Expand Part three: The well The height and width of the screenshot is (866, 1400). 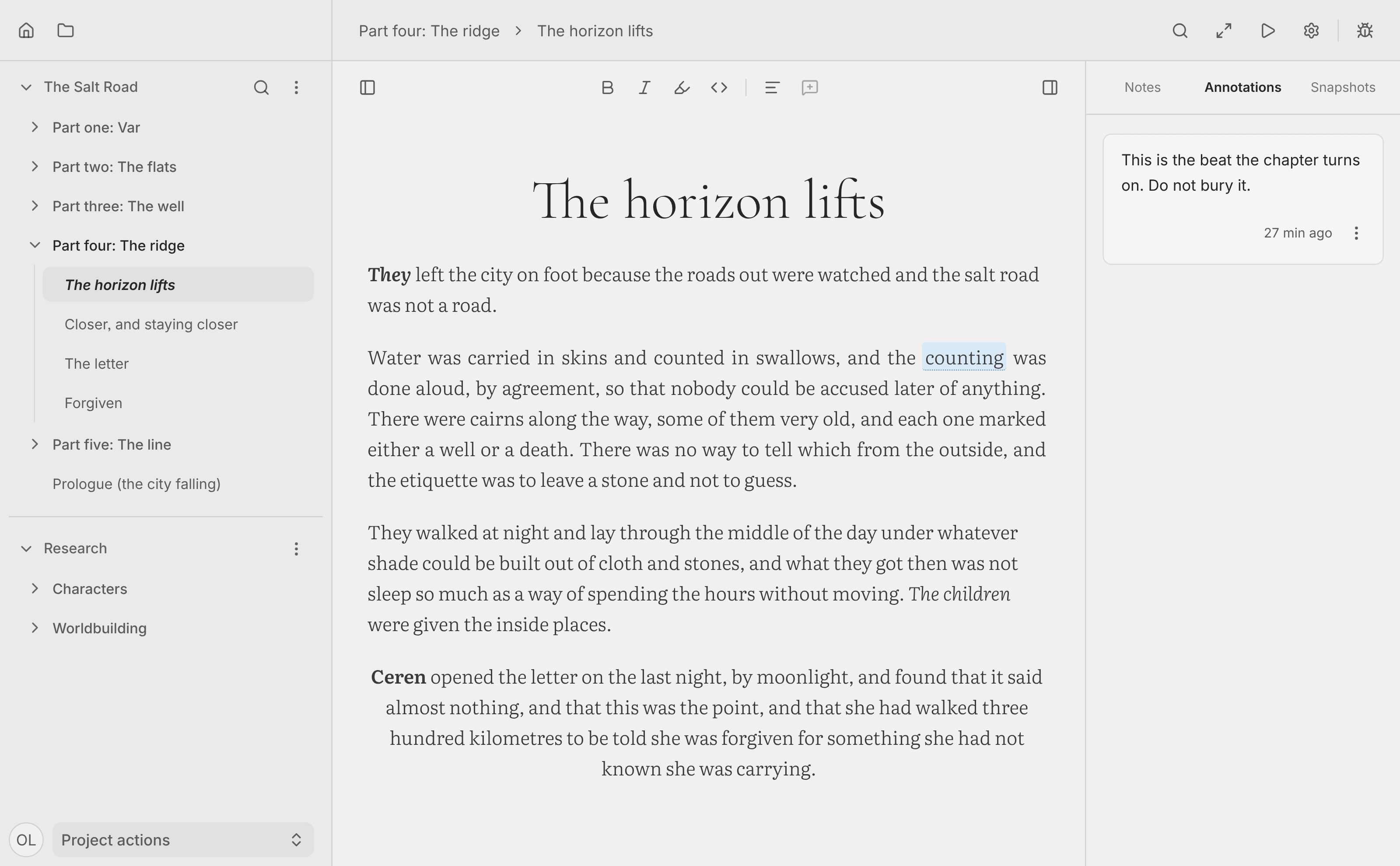35,206
